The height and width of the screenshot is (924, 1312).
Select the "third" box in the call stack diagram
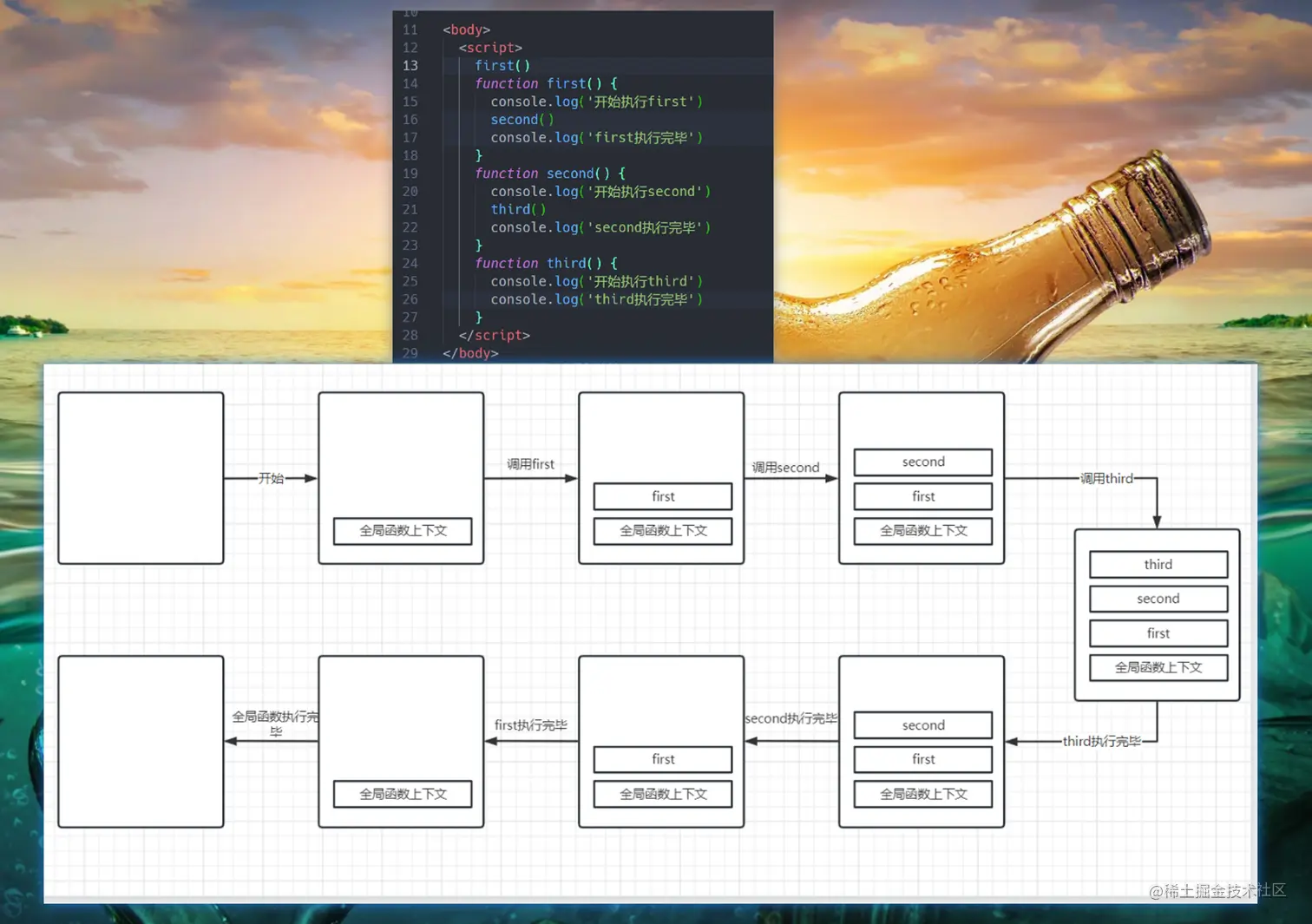click(x=1158, y=565)
